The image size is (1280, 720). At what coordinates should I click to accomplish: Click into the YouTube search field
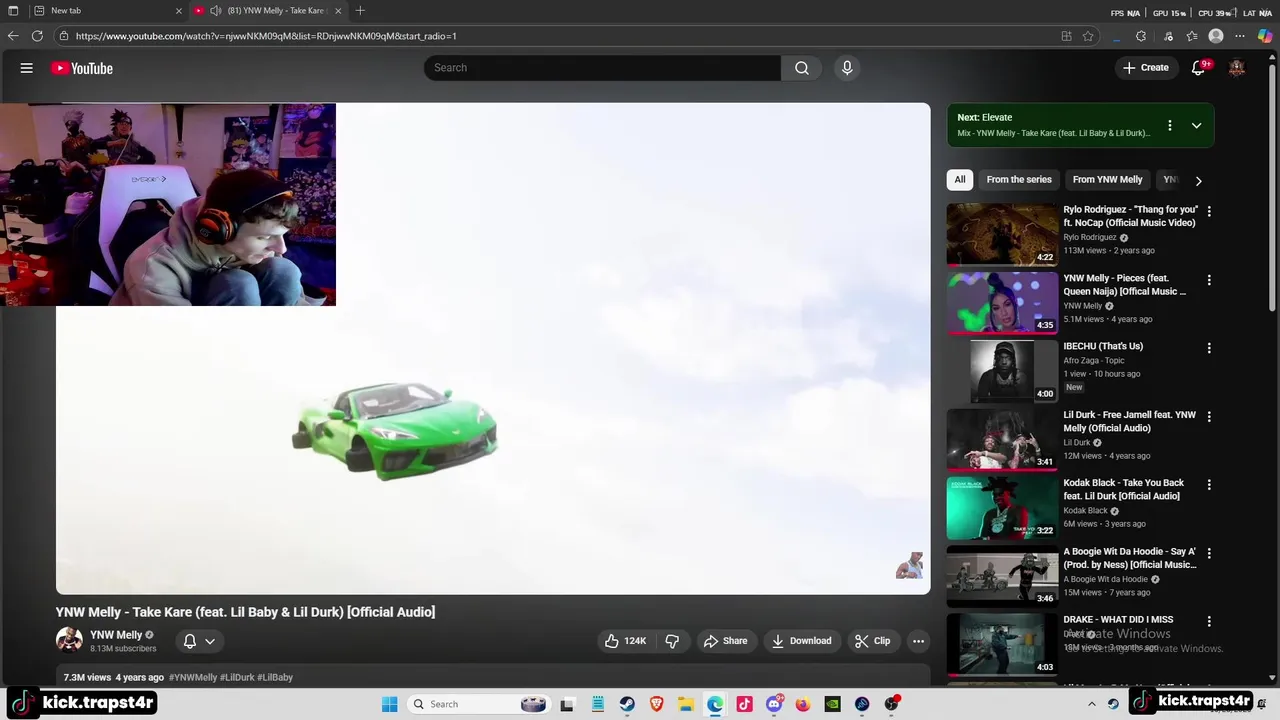coord(603,68)
